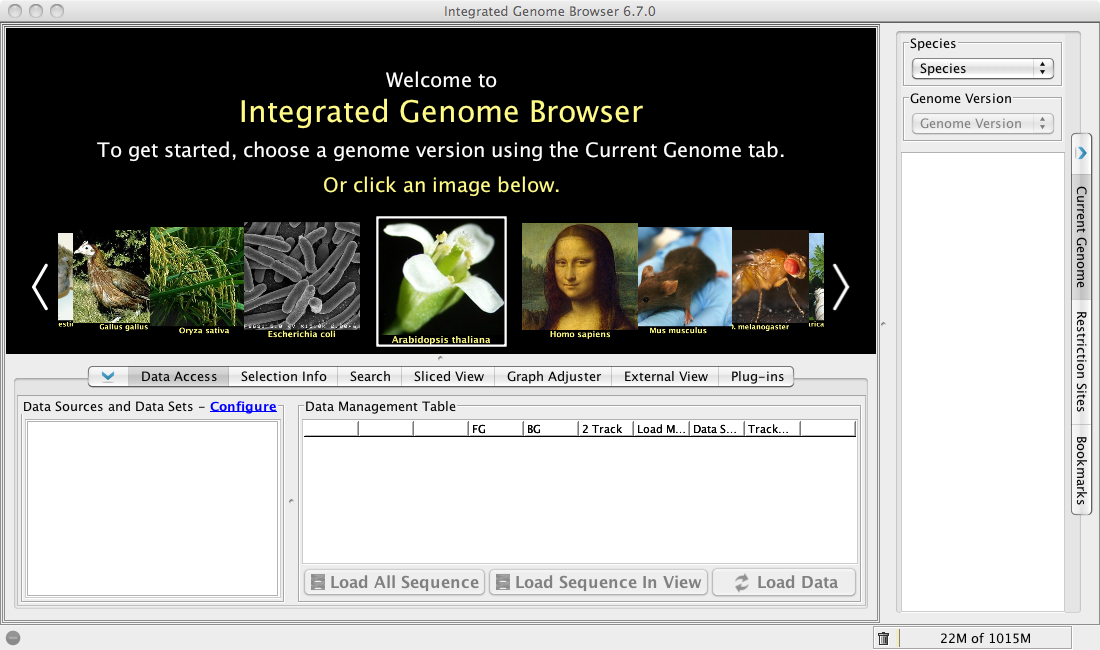Viewport: 1100px width, 650px height.
Task: Click the memory usage 22M of 1015M bar
Action: click(x=985, y=638)
